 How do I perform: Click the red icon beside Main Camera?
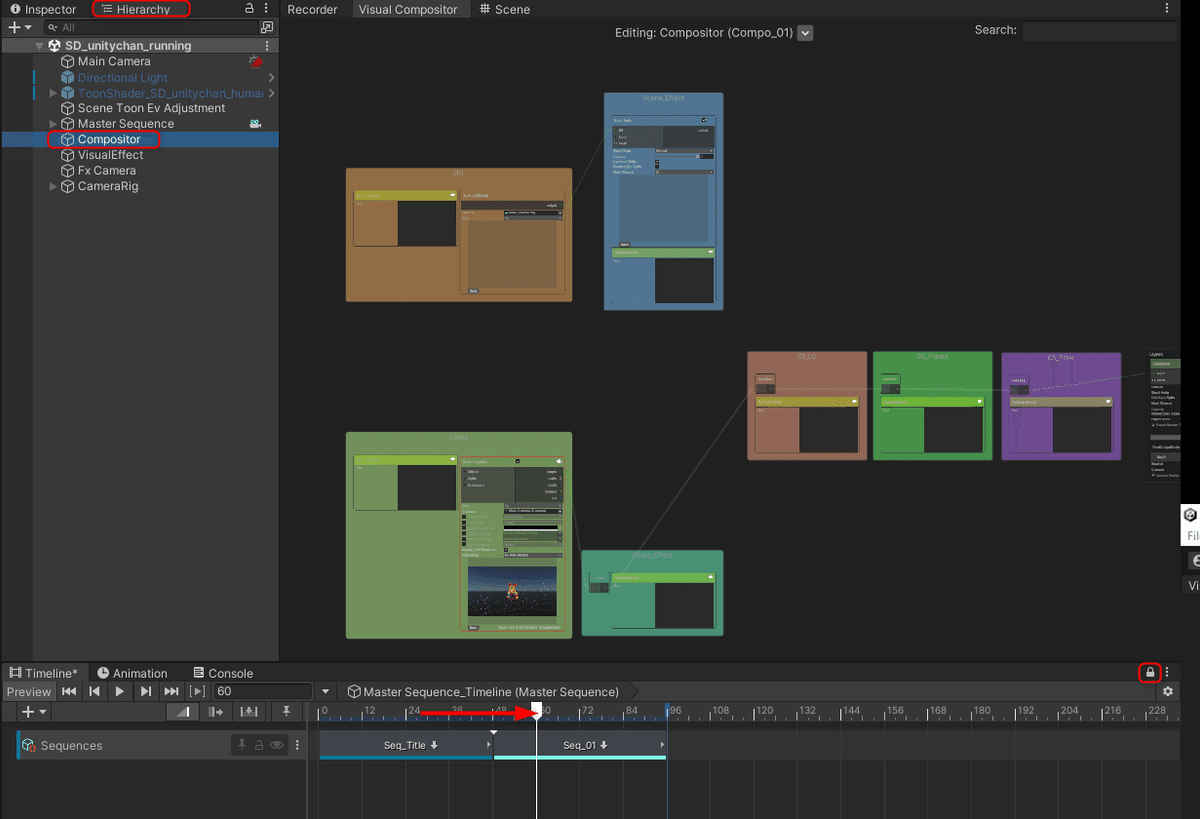(256, 62)
